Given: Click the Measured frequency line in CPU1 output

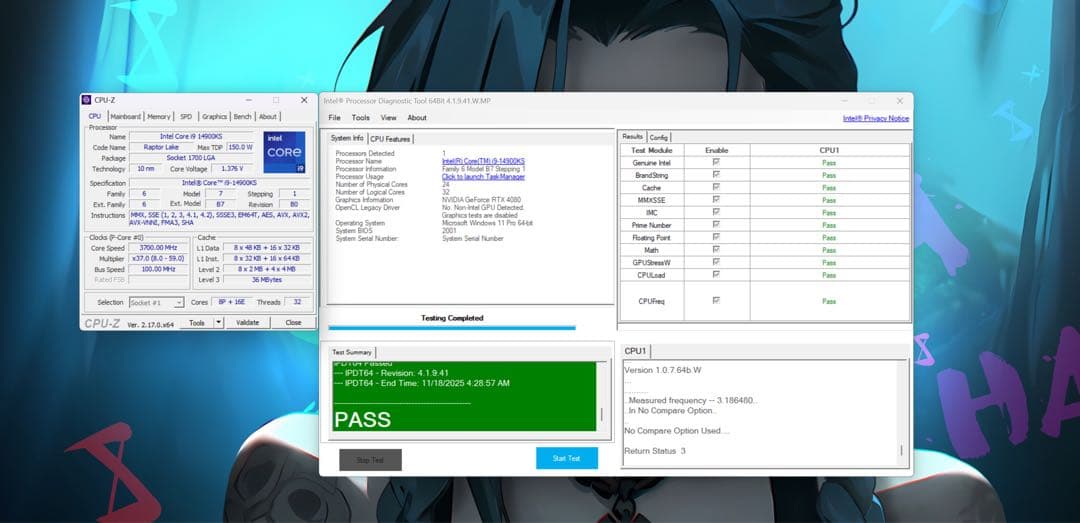Looking at the screenshot, I should pyautogui.click(x=690, y=400).
